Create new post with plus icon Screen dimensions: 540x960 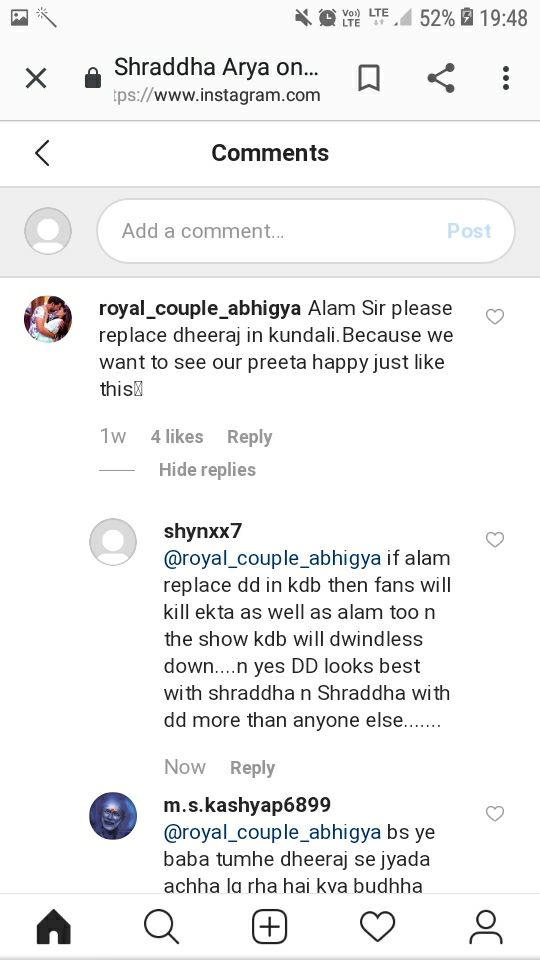(269, 927)
